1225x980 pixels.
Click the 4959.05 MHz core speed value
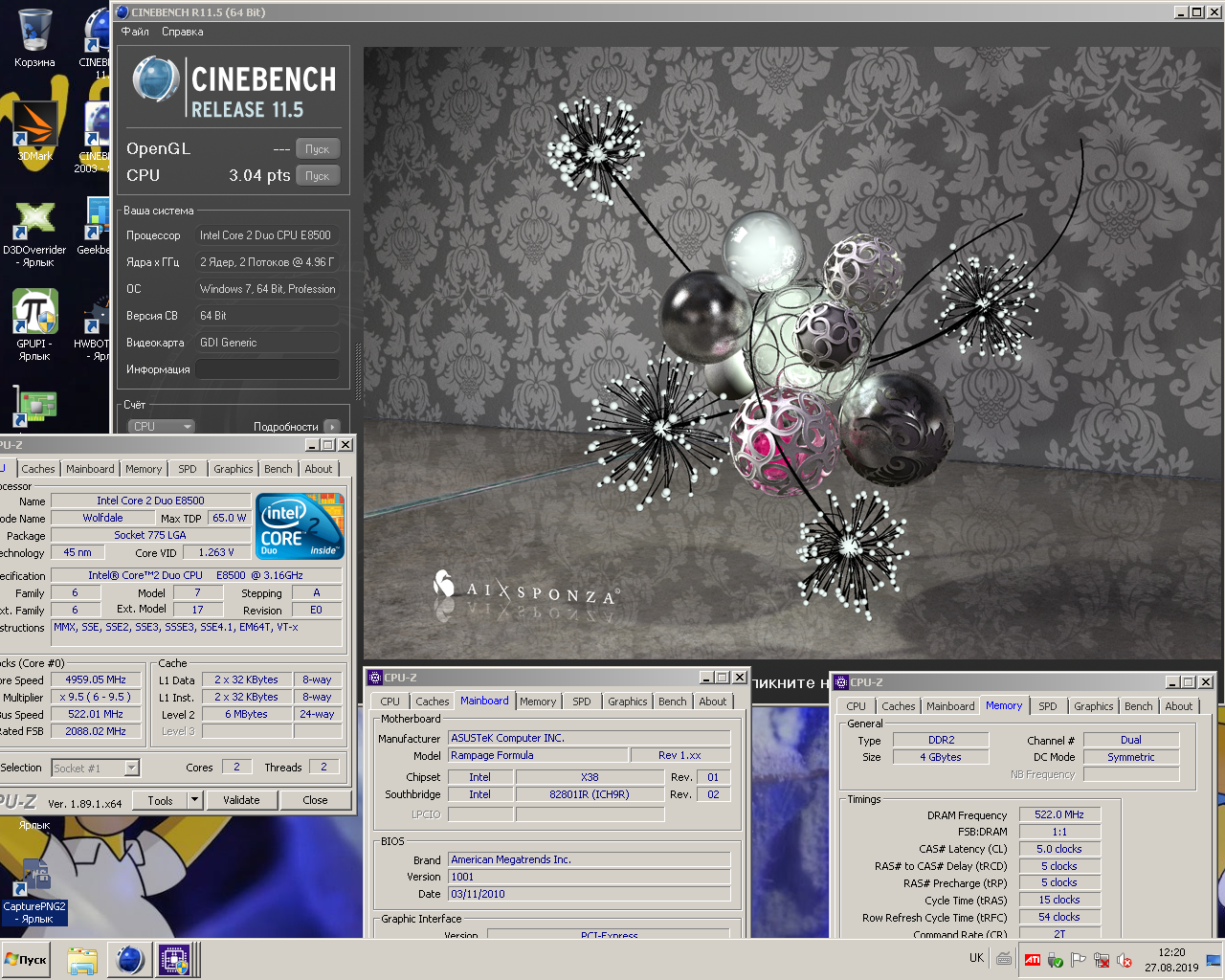tap(96, 679)
